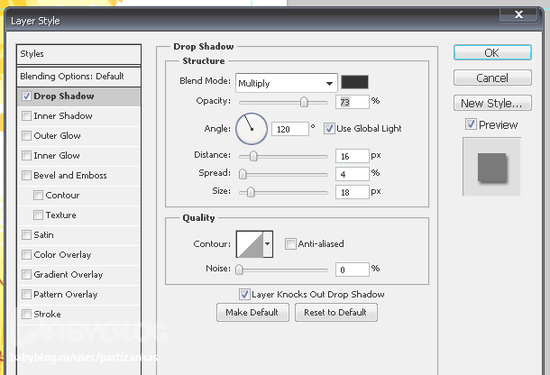The image size is (550, 375).
Task: Select Styles in the left list
Action: pyautogui.click(x=79, y=54)
